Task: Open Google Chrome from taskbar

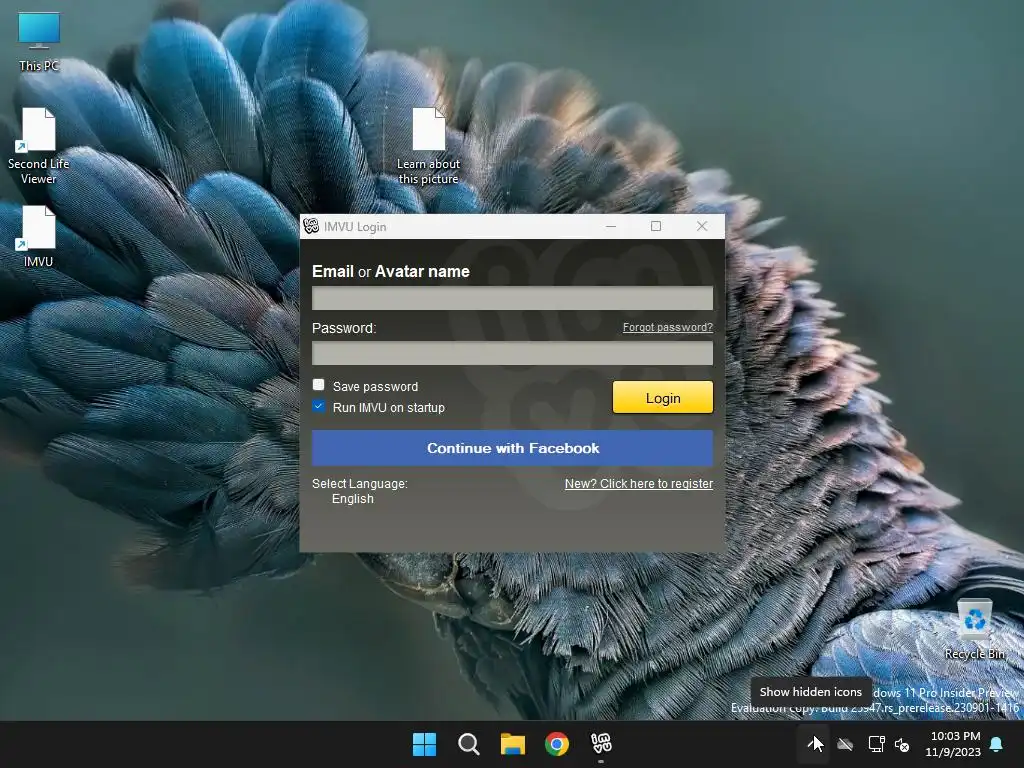Action: tap(556, 744)
